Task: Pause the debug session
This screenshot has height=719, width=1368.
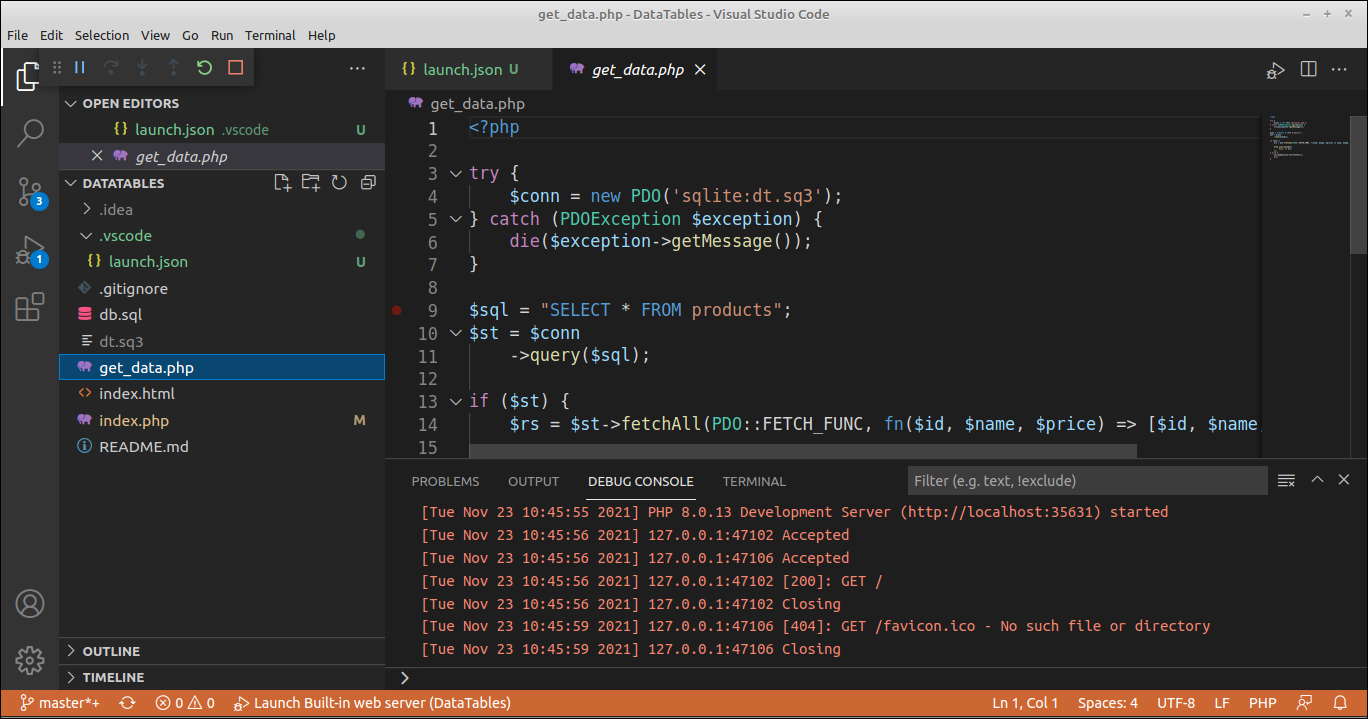Action: [80, 67]
